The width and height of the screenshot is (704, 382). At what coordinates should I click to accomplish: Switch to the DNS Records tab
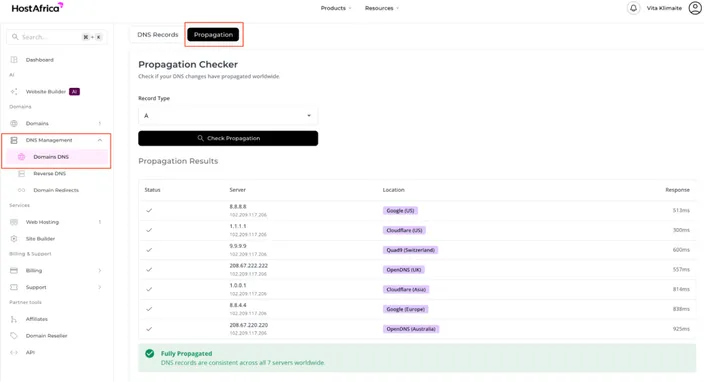[x=158, y=35]
